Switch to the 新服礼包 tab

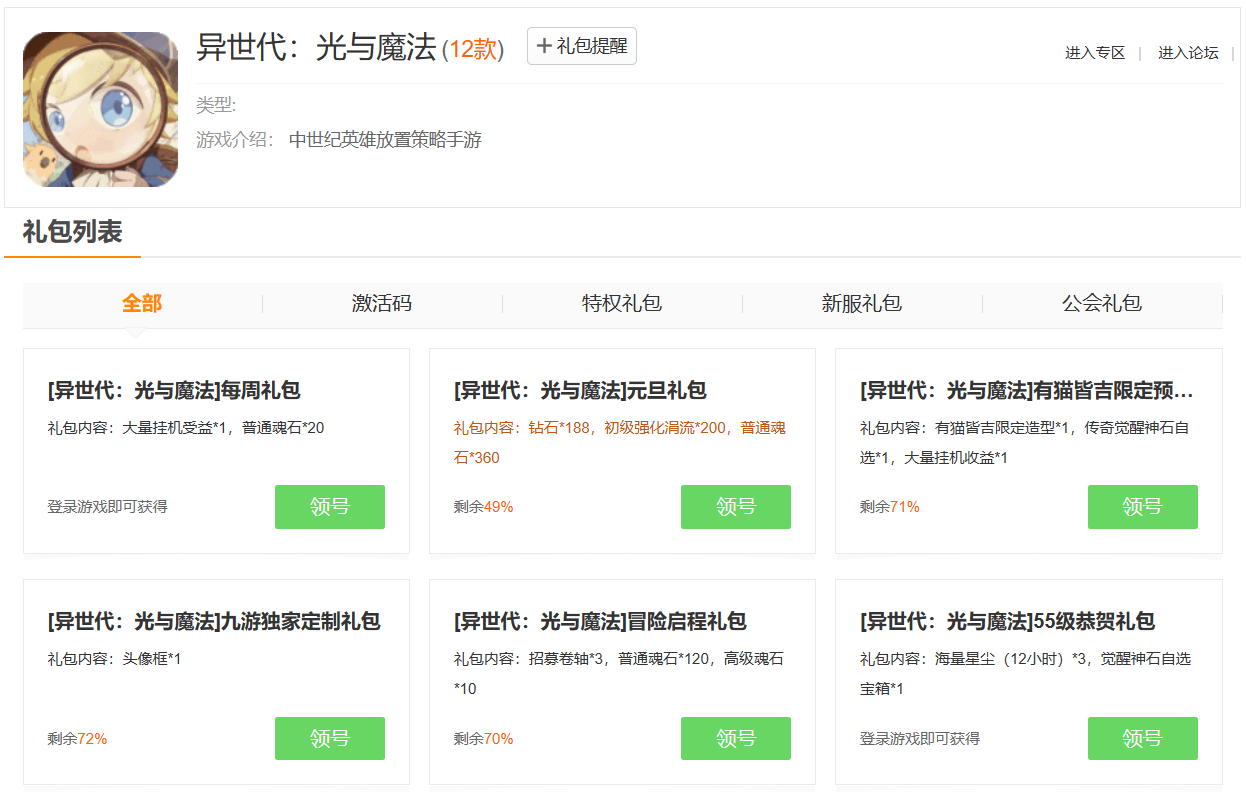click(862, 304)
